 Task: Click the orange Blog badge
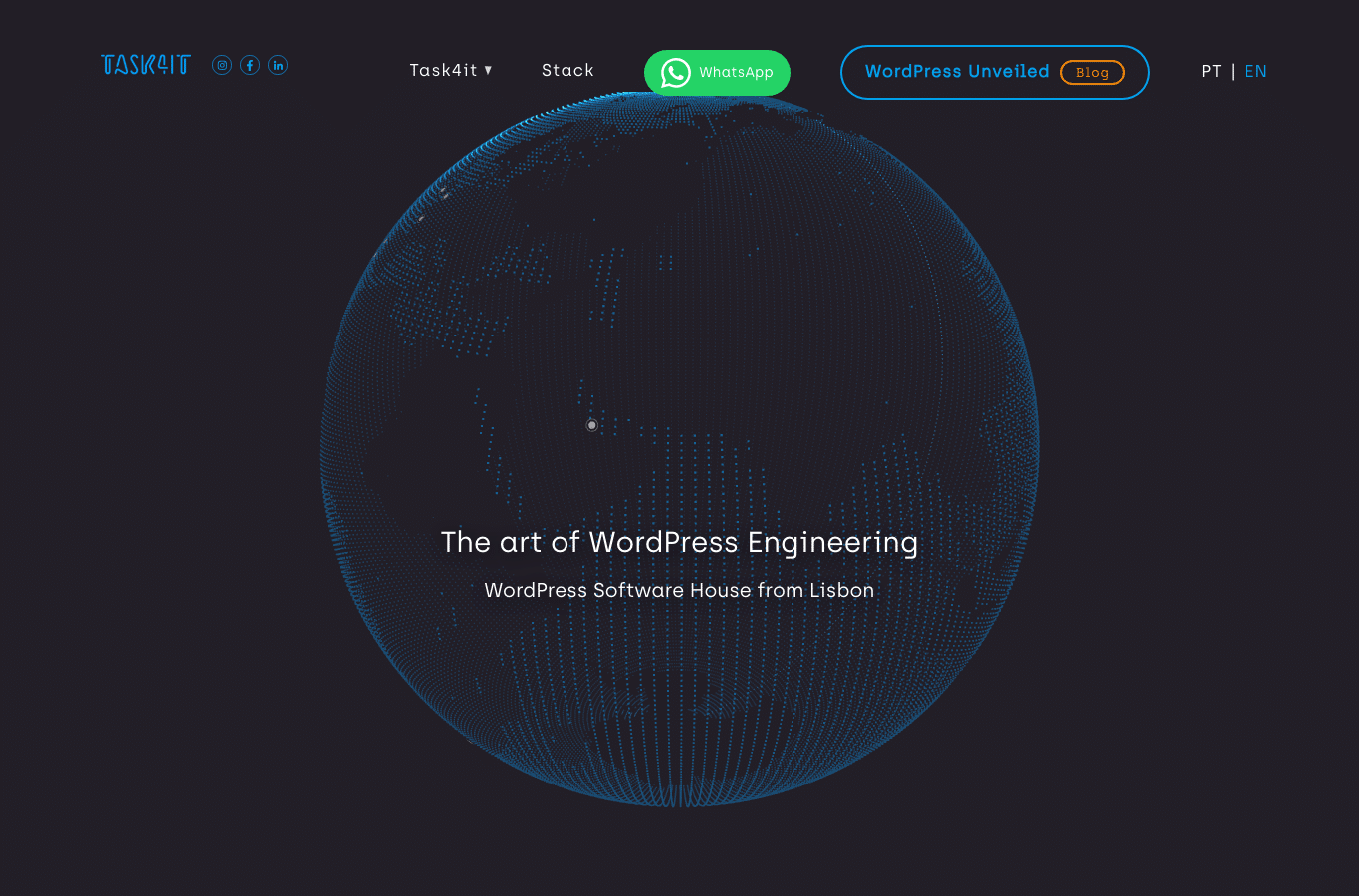click(x=1092, y=72)
